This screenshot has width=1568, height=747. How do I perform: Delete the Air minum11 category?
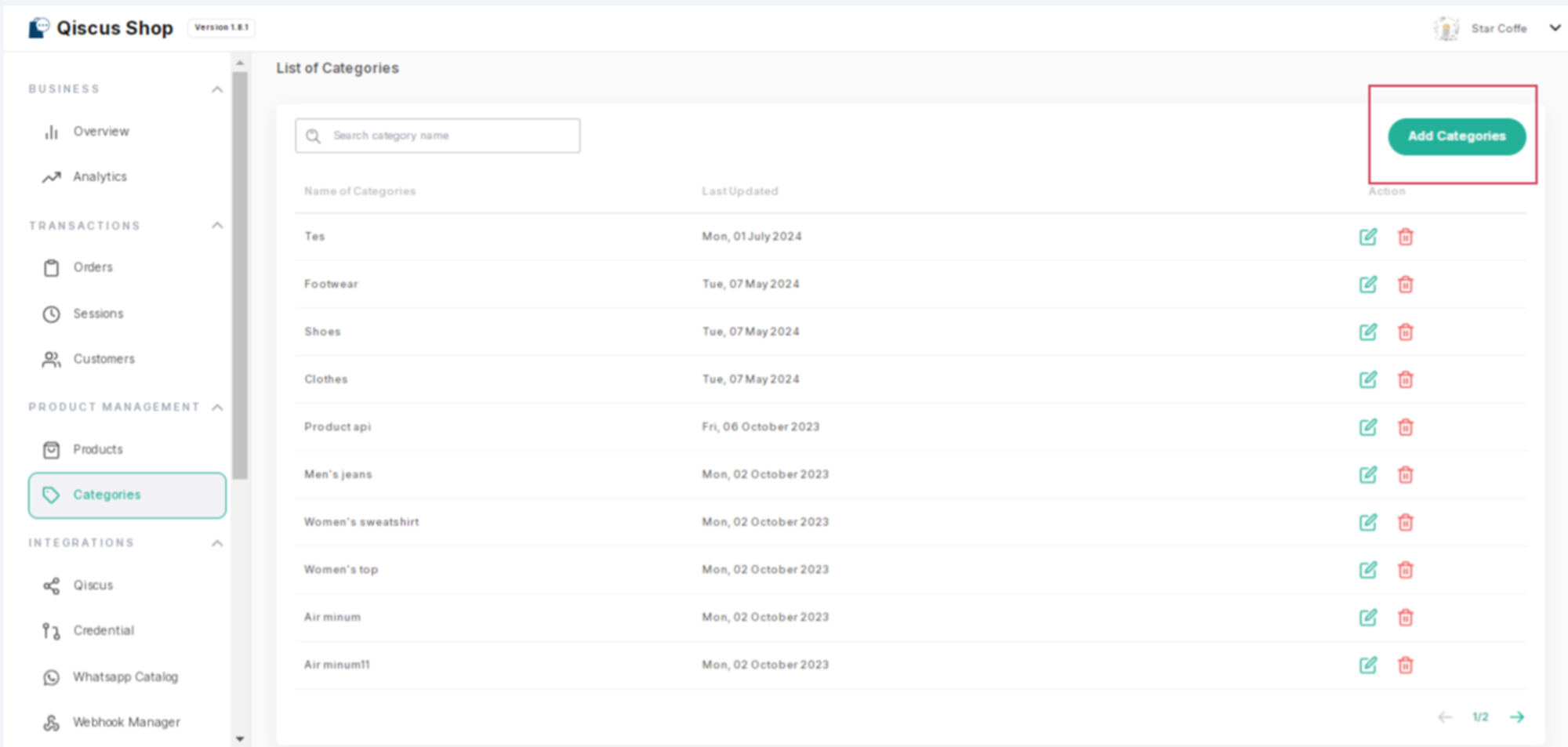tap(1406, 665)
